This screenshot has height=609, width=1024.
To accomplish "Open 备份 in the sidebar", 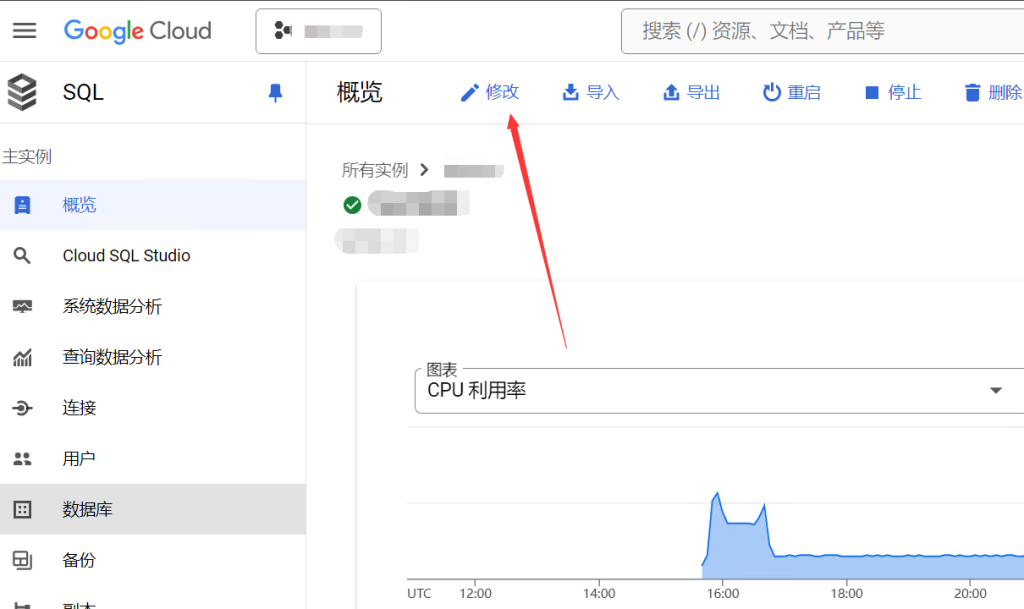I will (153, 560).
